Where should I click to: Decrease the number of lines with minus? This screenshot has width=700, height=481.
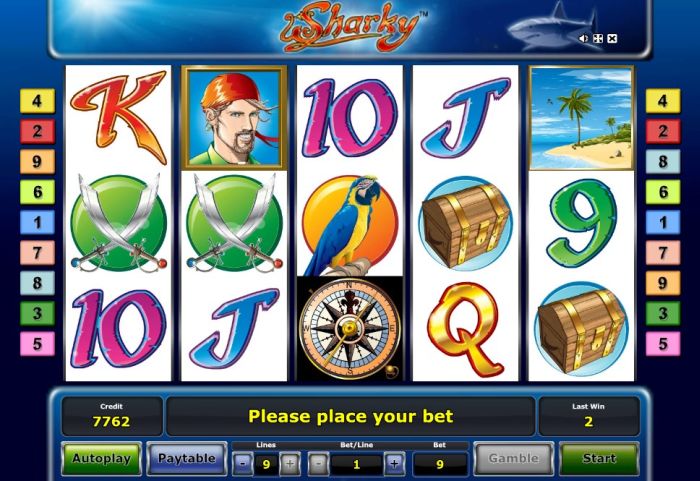[x=243, y=464]
